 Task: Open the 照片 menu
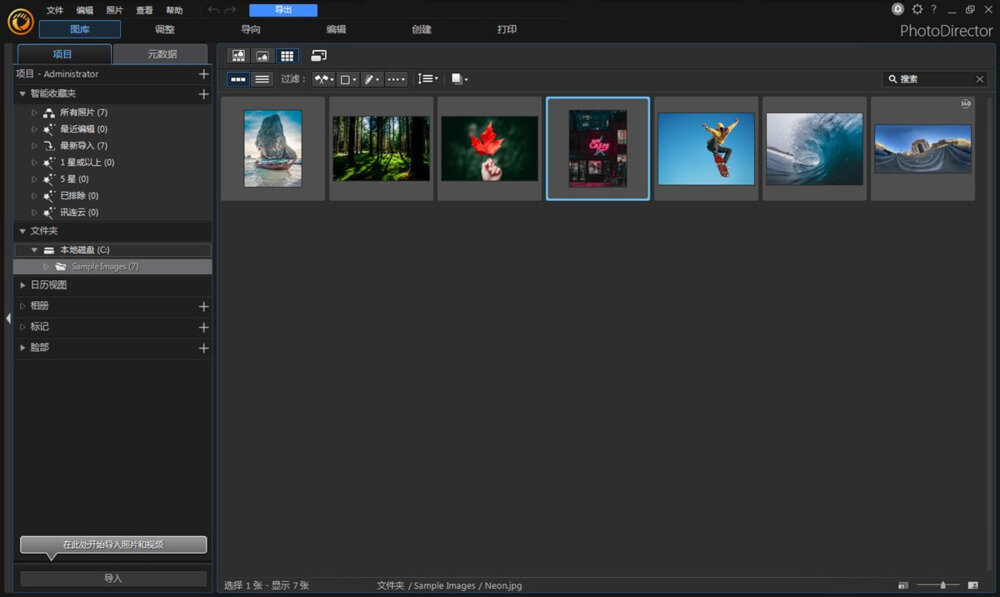[112, 9]
